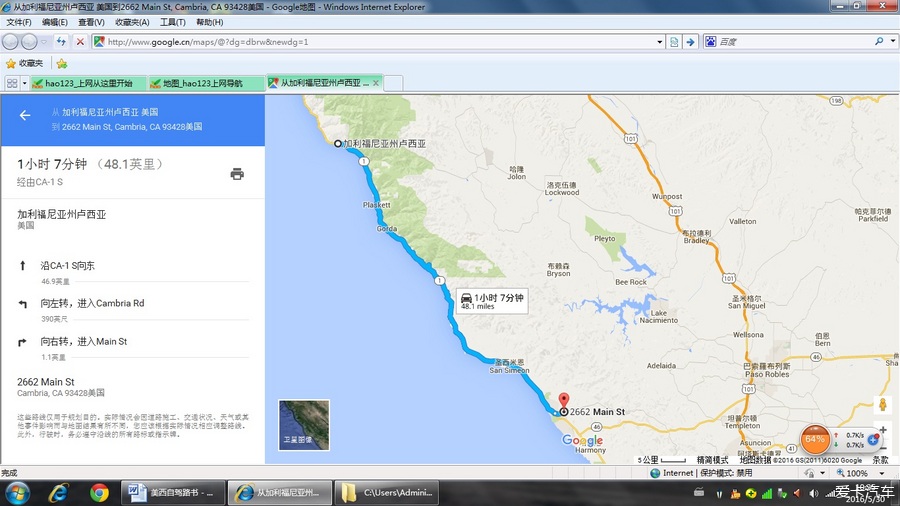Click the blue plus on speed widget
900x506 pixels.
click(x=873, y=440)
